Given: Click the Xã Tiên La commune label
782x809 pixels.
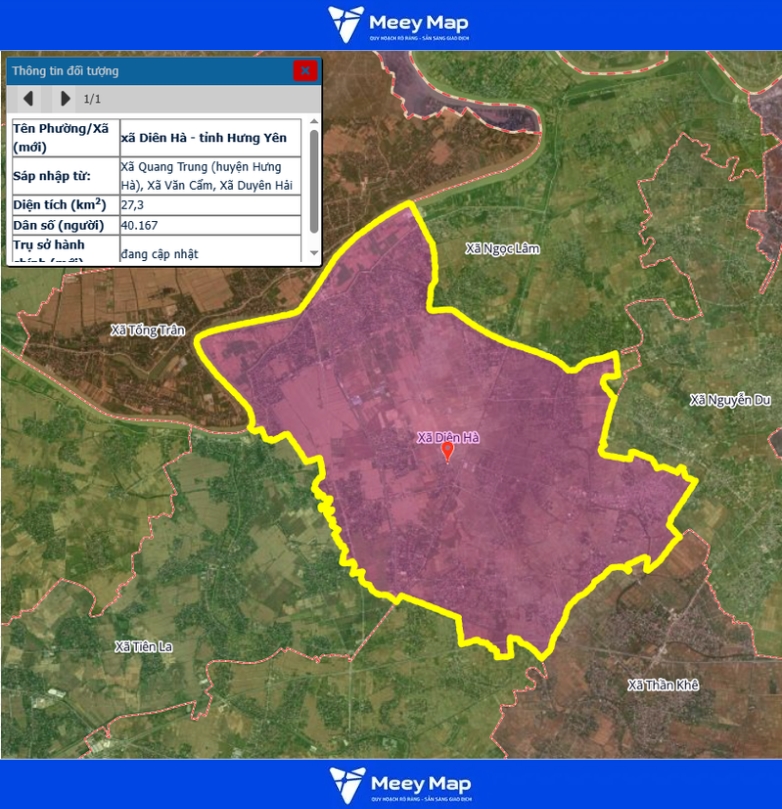Looking at the screenshot, I should (x=144, y=646).
